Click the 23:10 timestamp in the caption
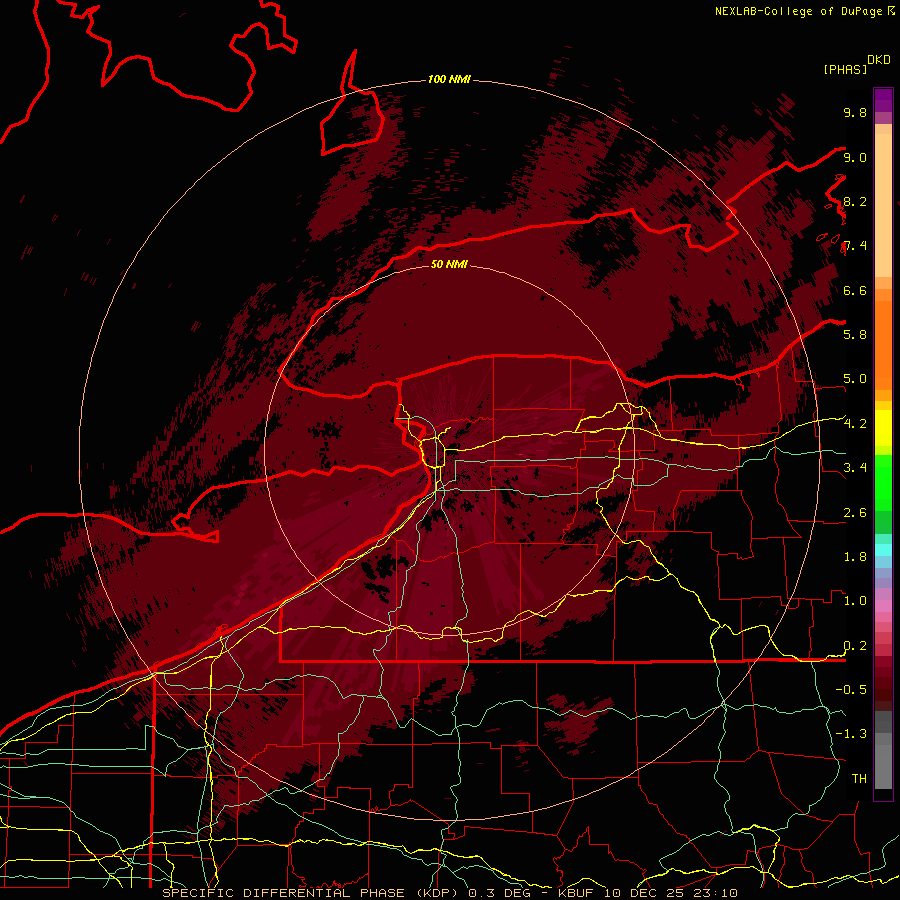 tap(714, 893)
